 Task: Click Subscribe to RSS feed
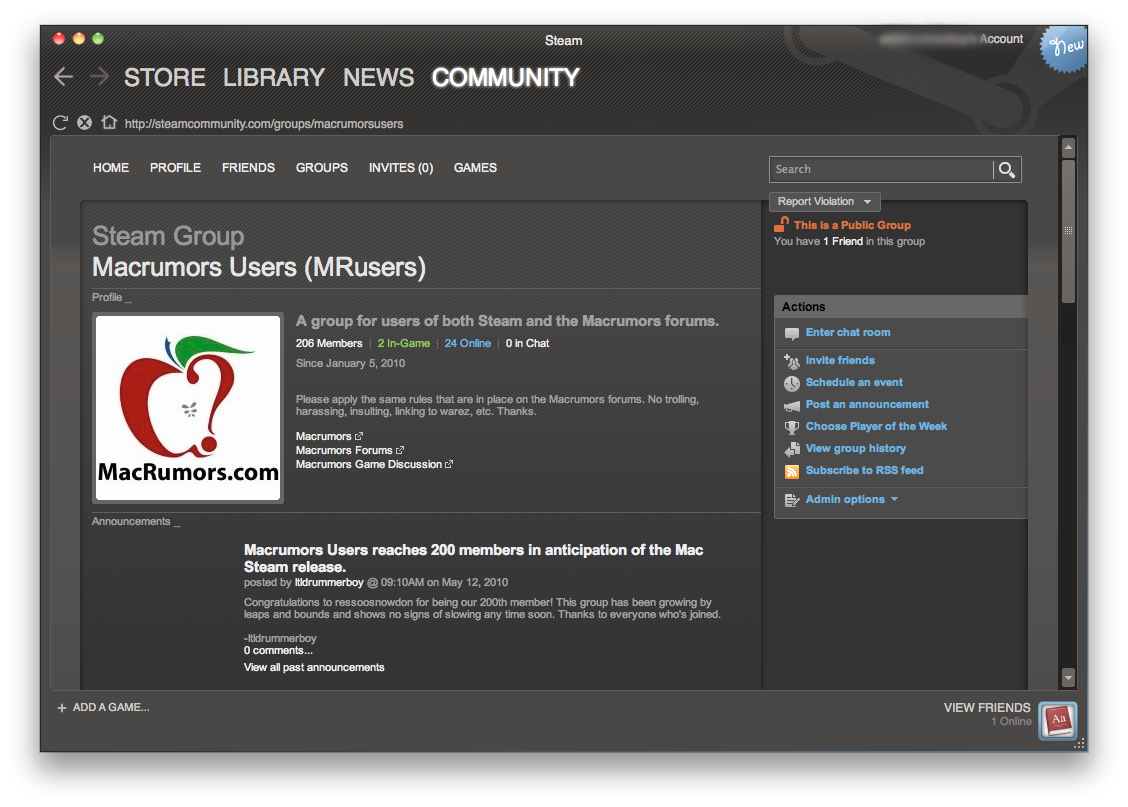coord(864,470)
